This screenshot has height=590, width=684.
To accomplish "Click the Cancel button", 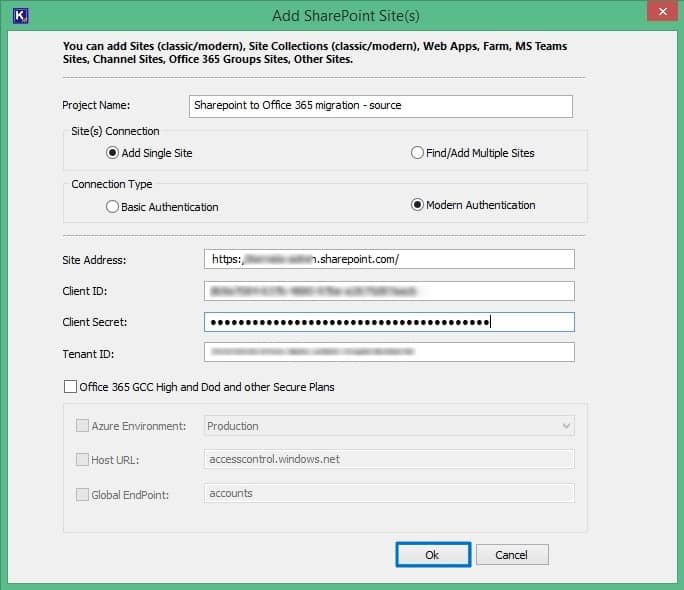I will tap(512, 554).
